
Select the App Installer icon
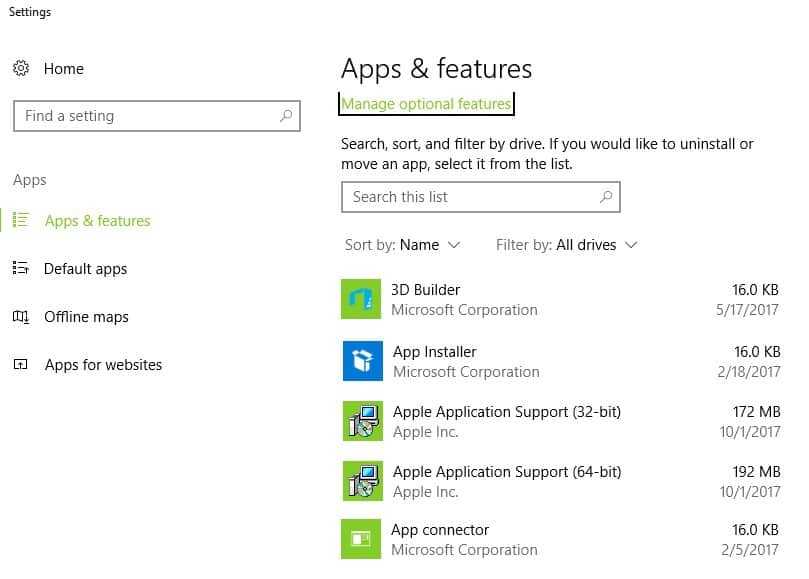363,361
